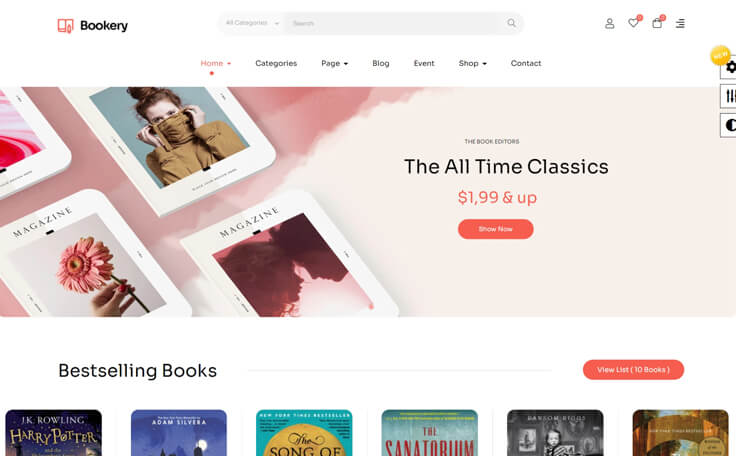Click the search magnifier icon

point(511,23)
